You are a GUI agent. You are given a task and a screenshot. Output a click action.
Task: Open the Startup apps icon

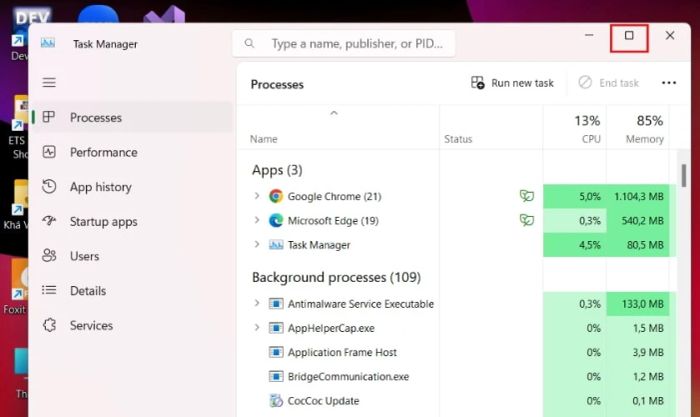(x=49, y=222)
